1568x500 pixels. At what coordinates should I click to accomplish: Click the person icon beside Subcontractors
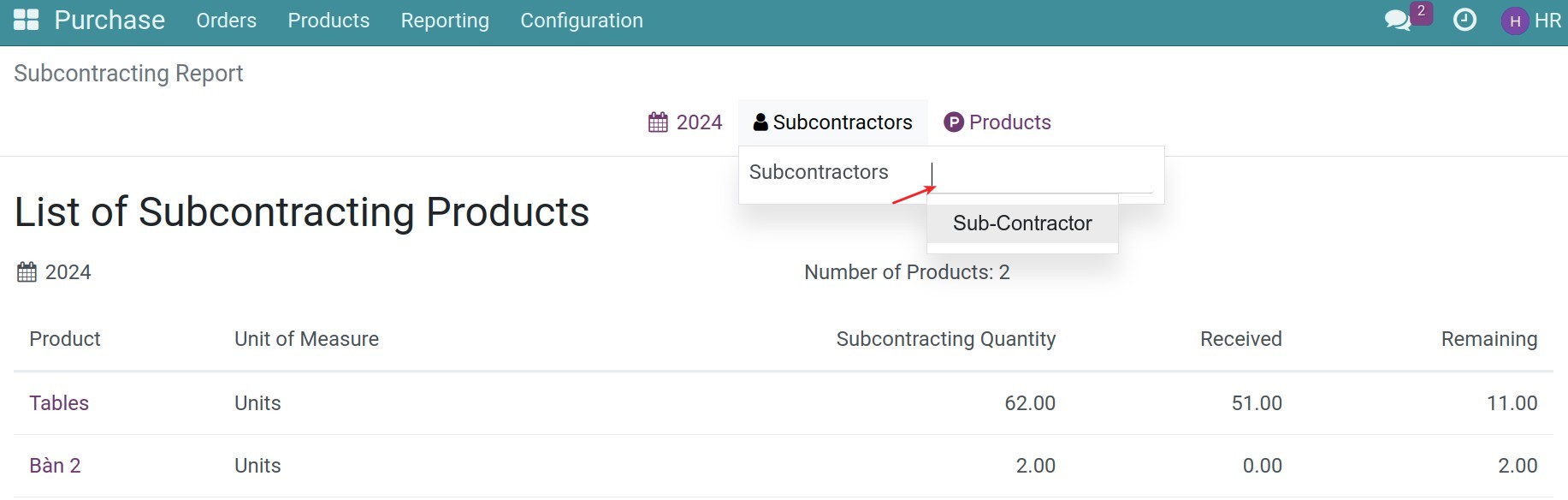point(759,122)
